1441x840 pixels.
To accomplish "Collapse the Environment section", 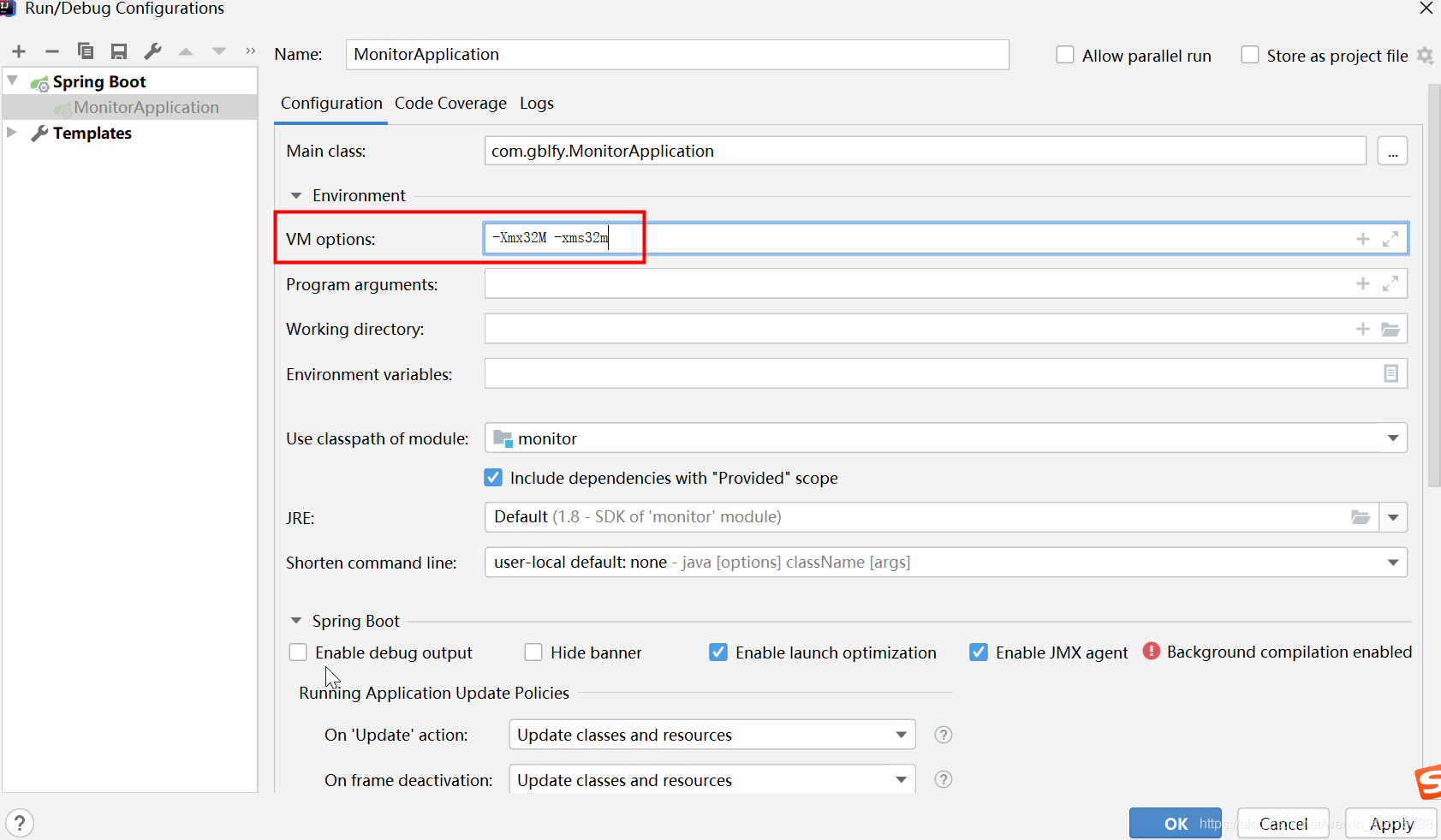I will 296,196.
